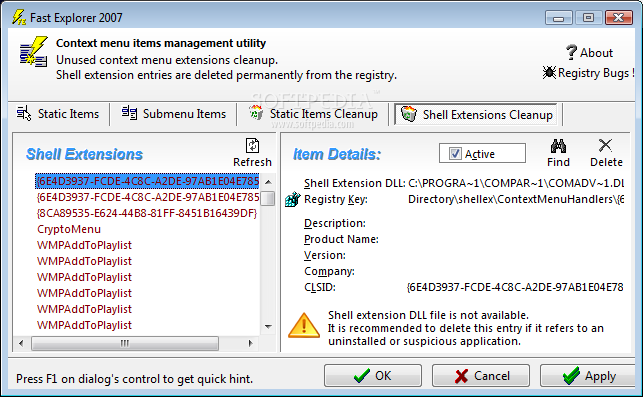
Task: Confirm with the OK button
Action: [373, 376]
